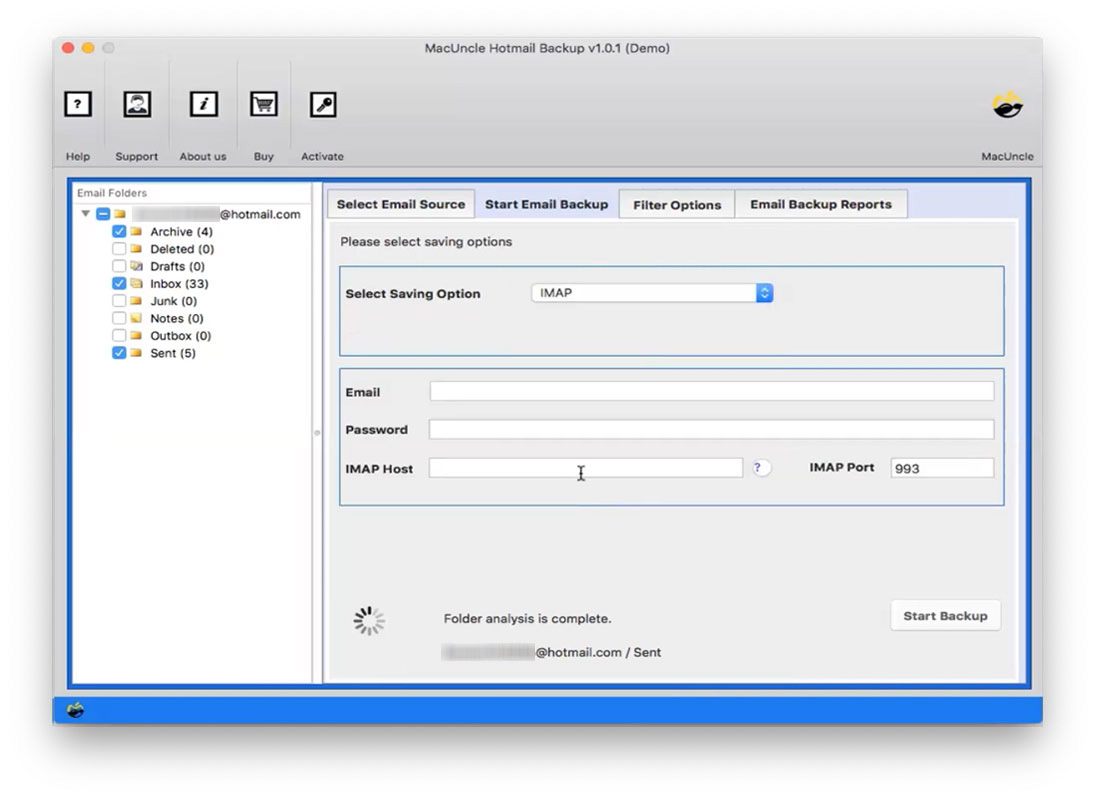Open the Help section
The height and width of the screenshot is (799, 1096).
(x=77, y=104)
